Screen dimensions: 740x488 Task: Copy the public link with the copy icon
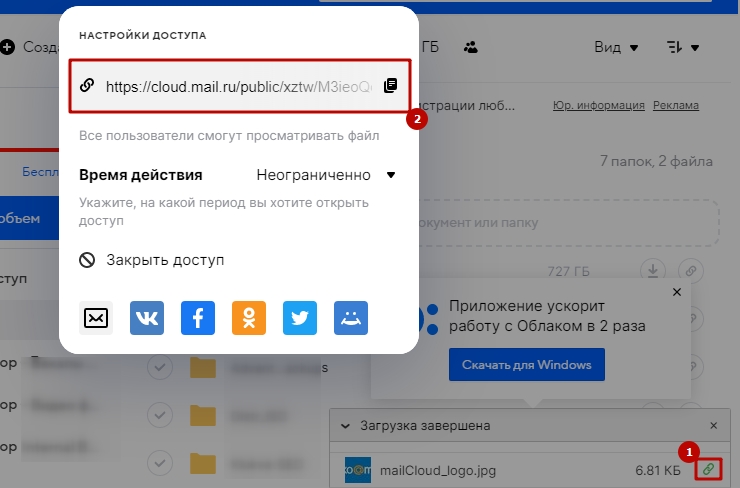(x=391, y=85)
